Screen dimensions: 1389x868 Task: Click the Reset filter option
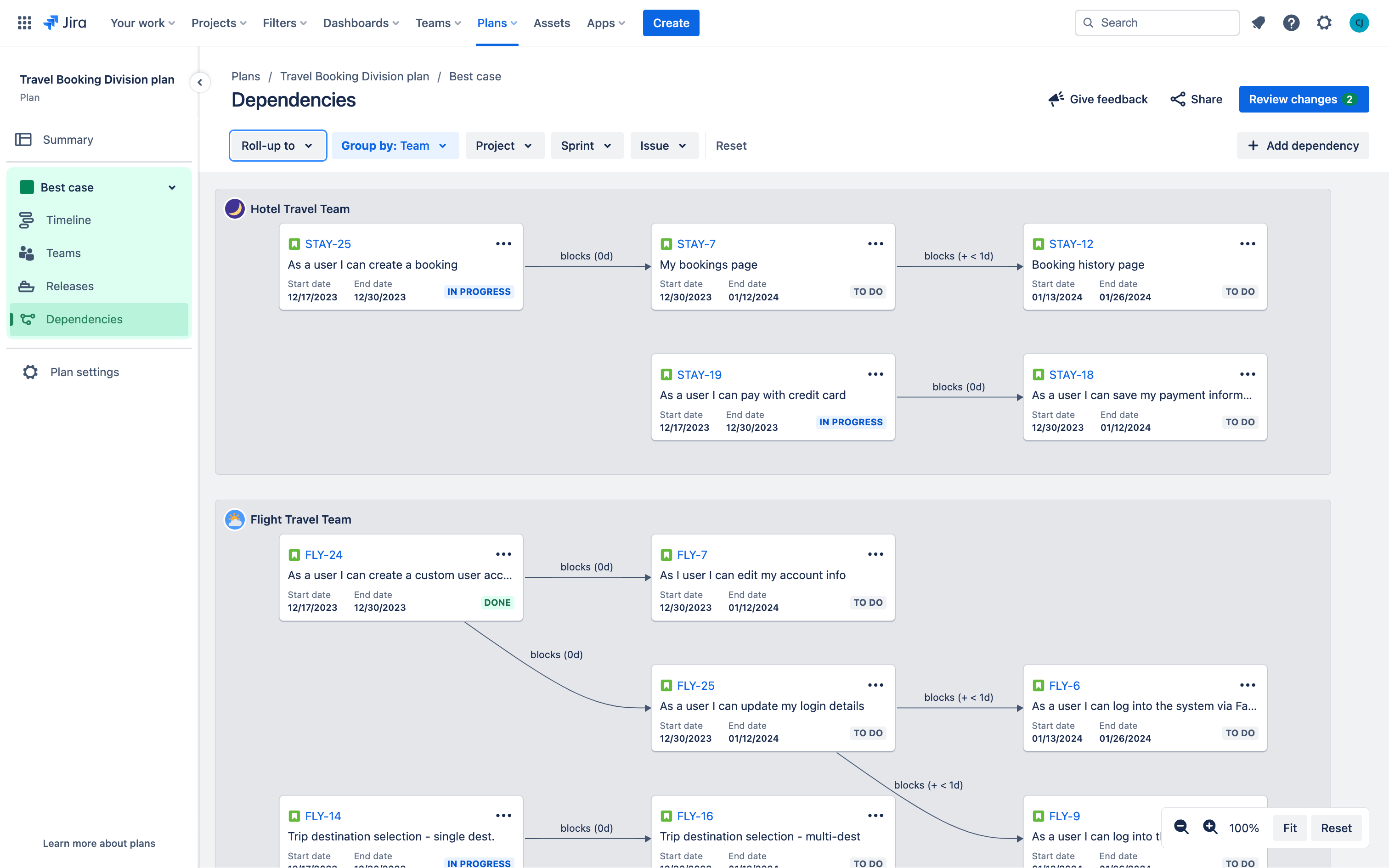click(730, 146)
